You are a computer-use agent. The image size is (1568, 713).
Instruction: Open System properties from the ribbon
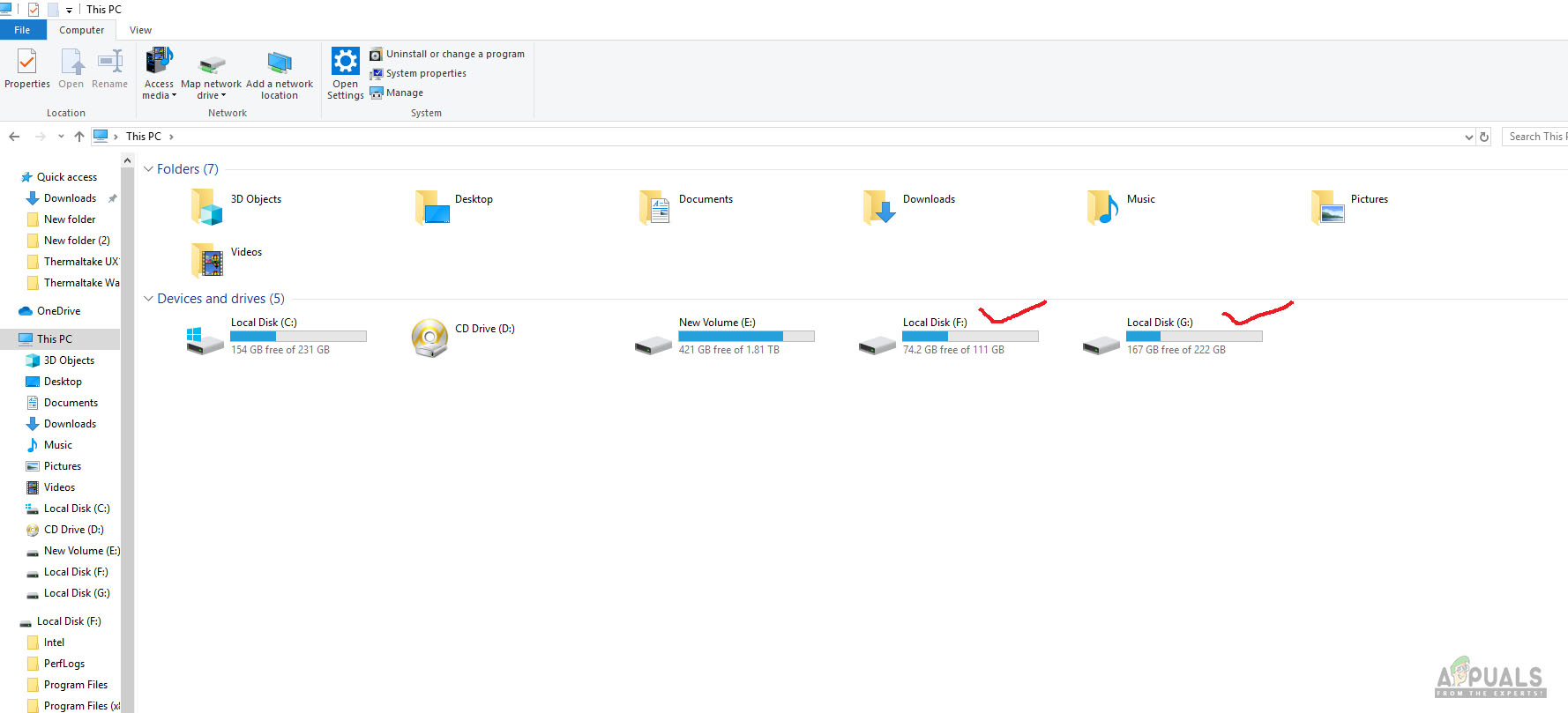coord(418,73)
